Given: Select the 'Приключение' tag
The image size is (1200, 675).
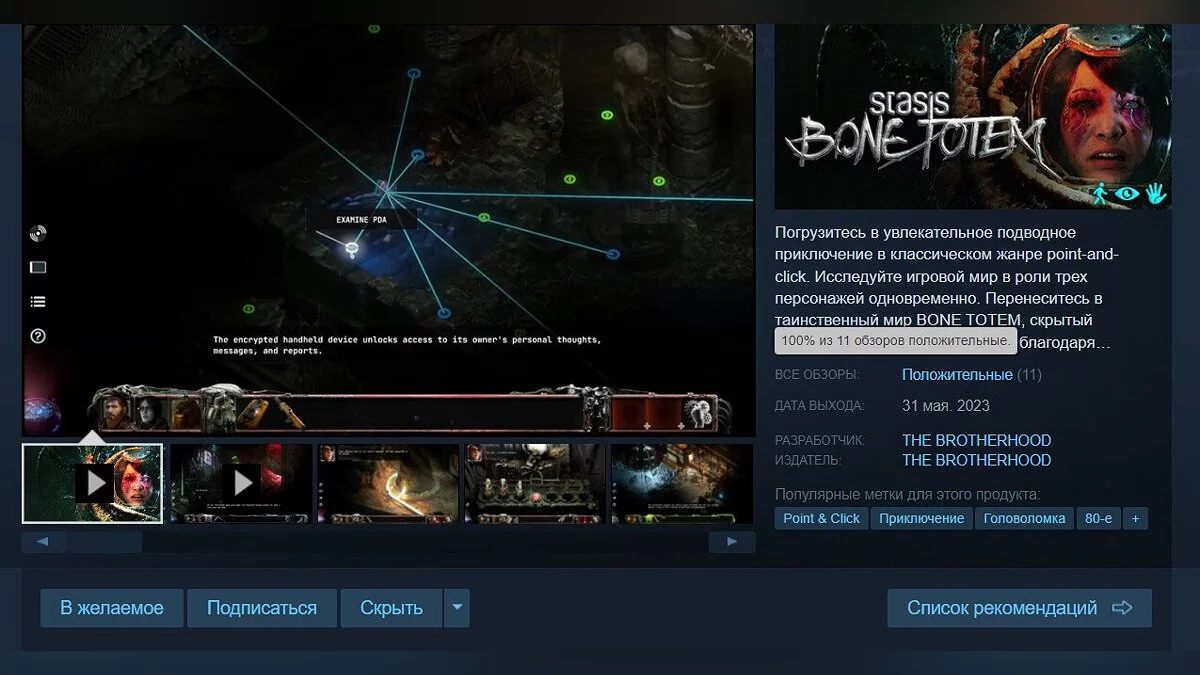Looking at the screenshot, I should [921, 518].
